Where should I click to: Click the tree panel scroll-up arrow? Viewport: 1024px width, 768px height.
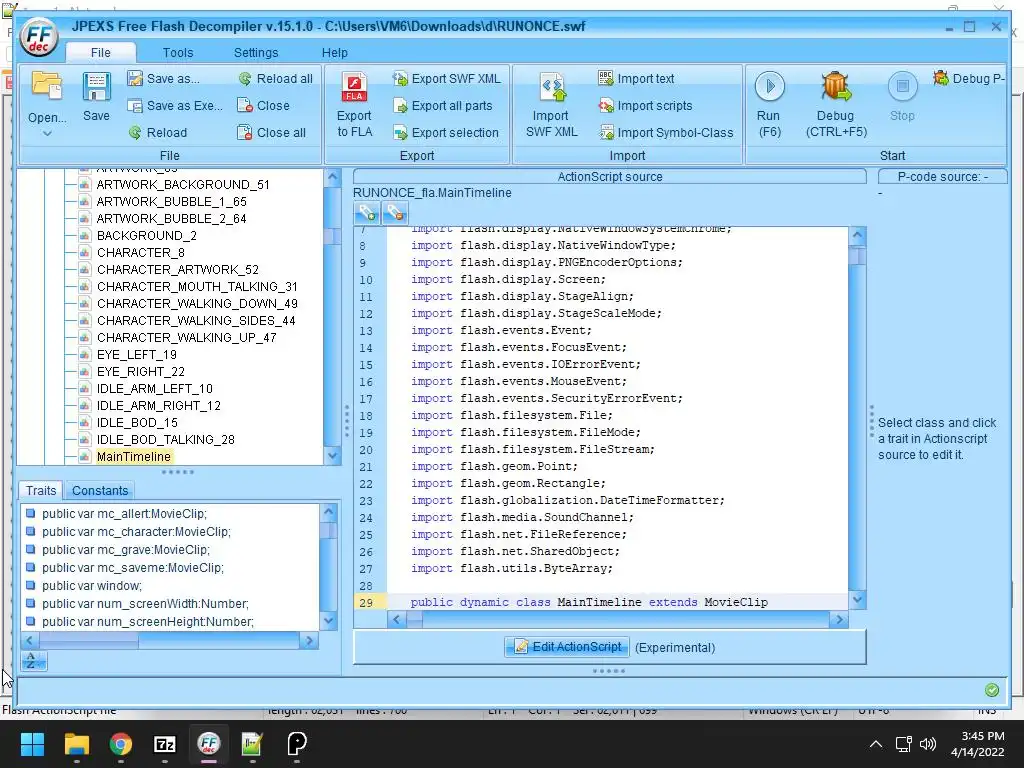pyautogui.click(x=332, y=177)
